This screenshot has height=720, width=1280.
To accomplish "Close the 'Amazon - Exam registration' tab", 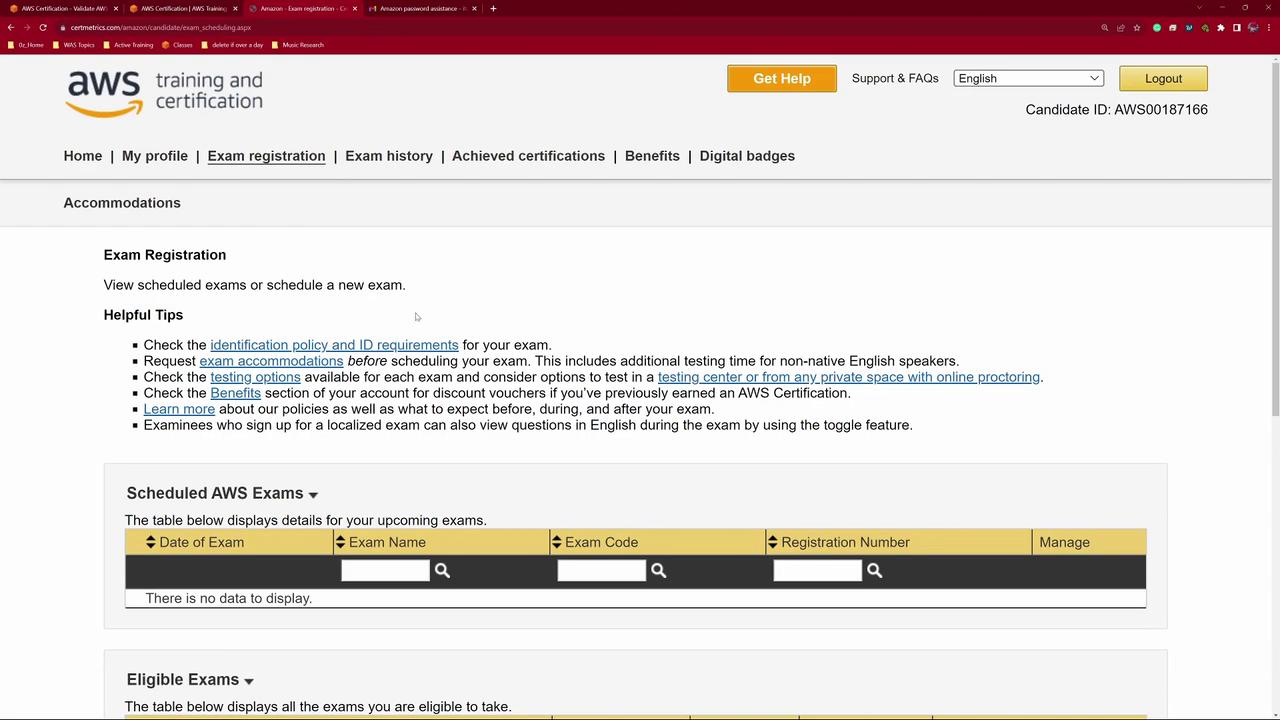I will [354, 9].
